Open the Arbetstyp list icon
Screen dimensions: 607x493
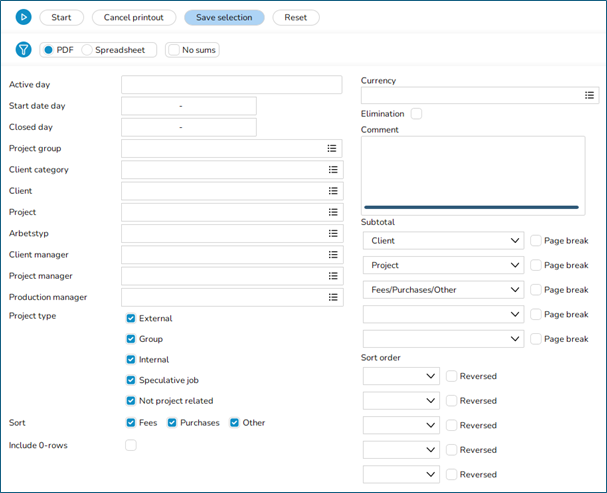coord(333,233)
